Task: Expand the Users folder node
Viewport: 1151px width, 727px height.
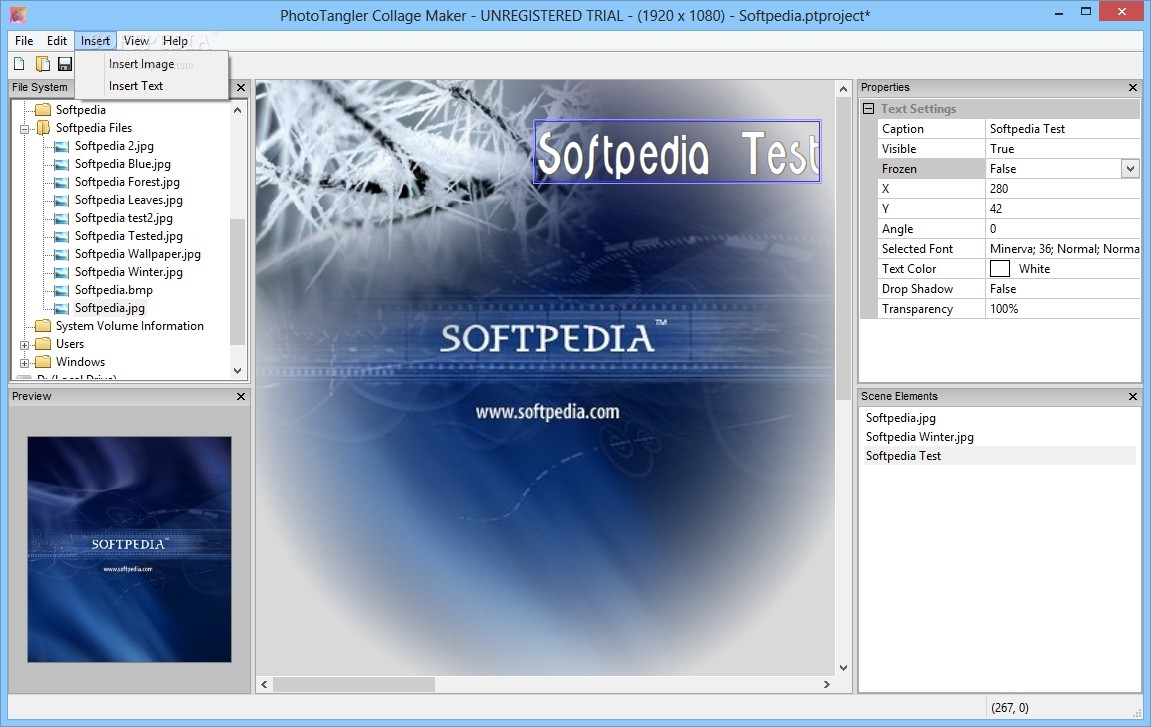Action: click(24, 344)
